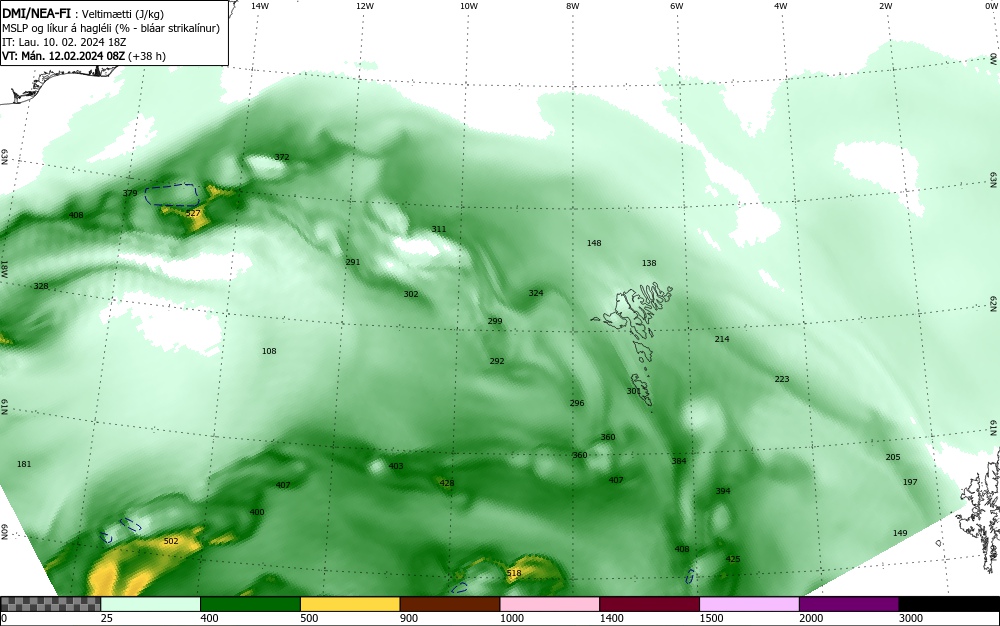Click the "DMI/NEA-FI" title text
1000x626 pixels.
point(36,15)
